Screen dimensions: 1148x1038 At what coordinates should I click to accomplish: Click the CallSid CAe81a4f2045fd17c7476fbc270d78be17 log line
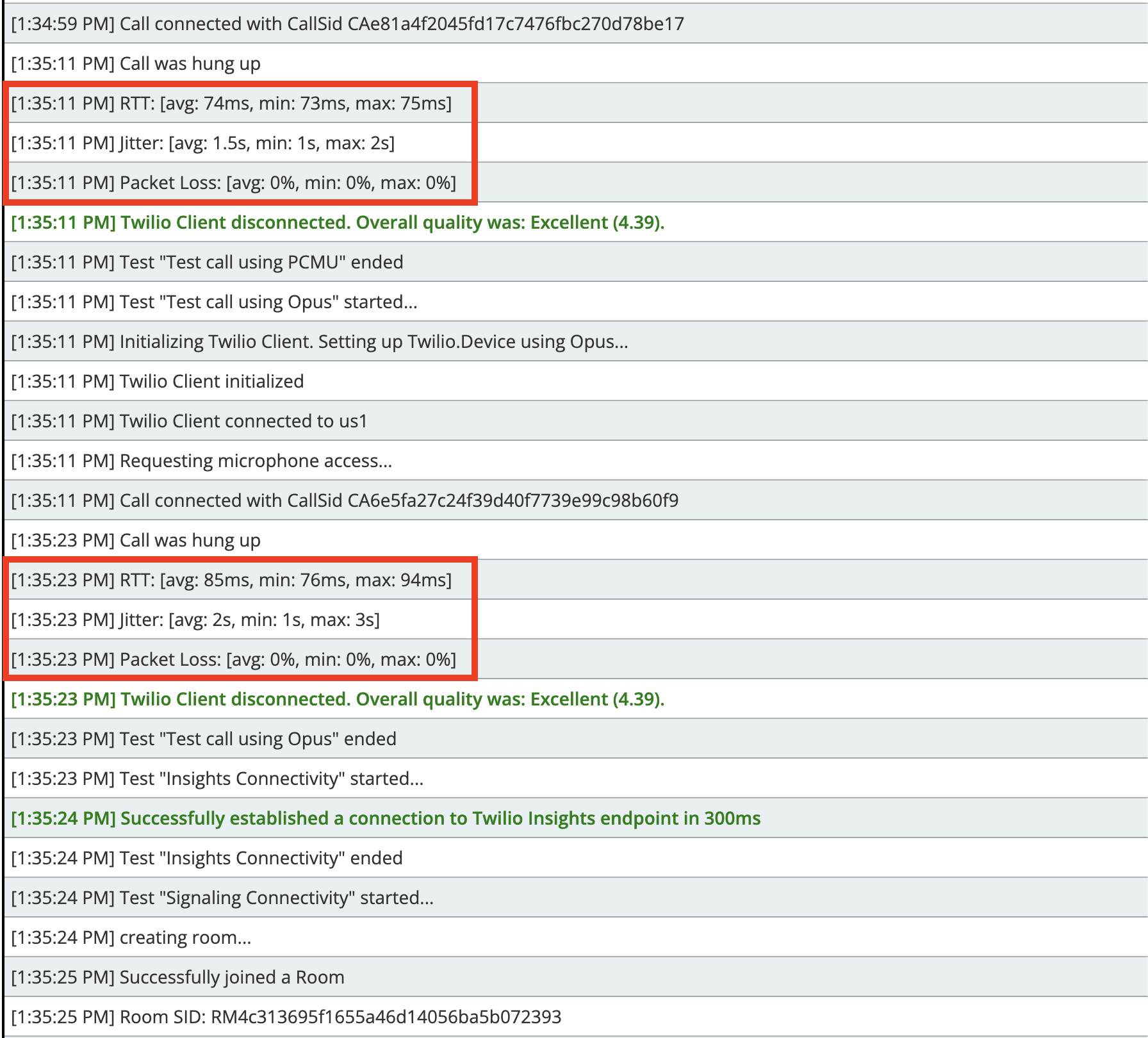click(347, 24)
